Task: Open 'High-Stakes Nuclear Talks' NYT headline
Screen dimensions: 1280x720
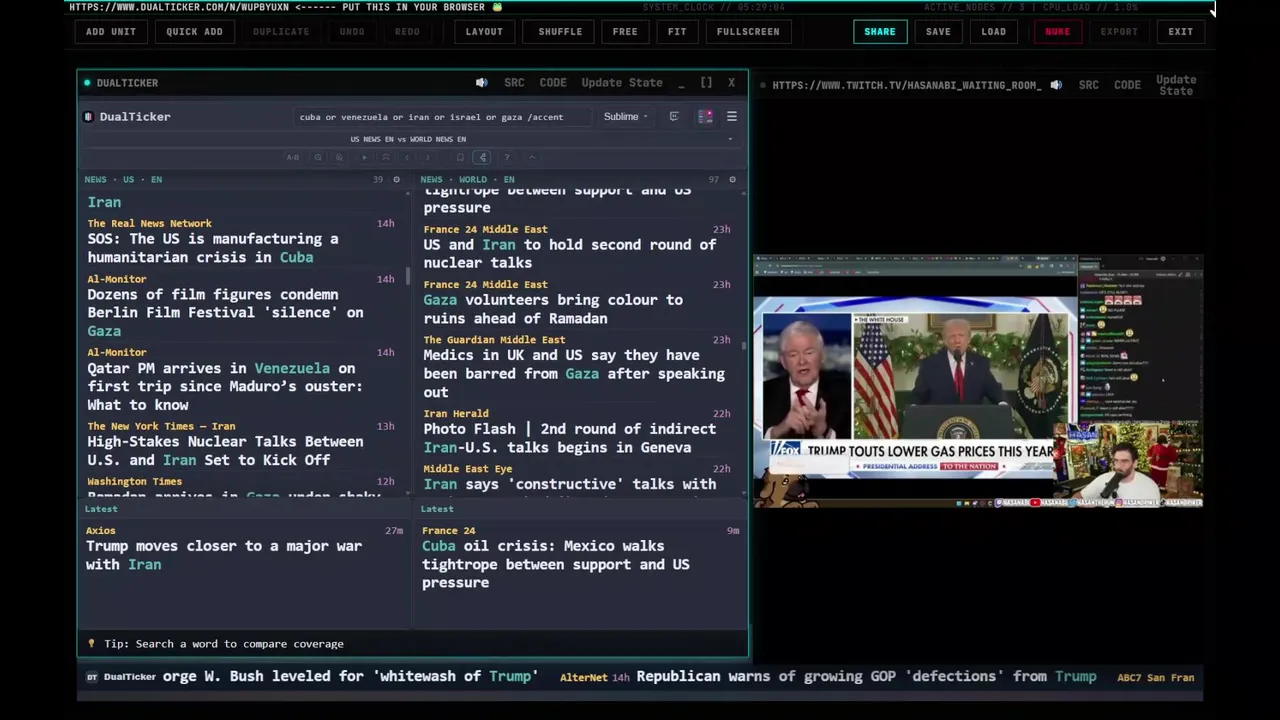Action: click(225, 450)
